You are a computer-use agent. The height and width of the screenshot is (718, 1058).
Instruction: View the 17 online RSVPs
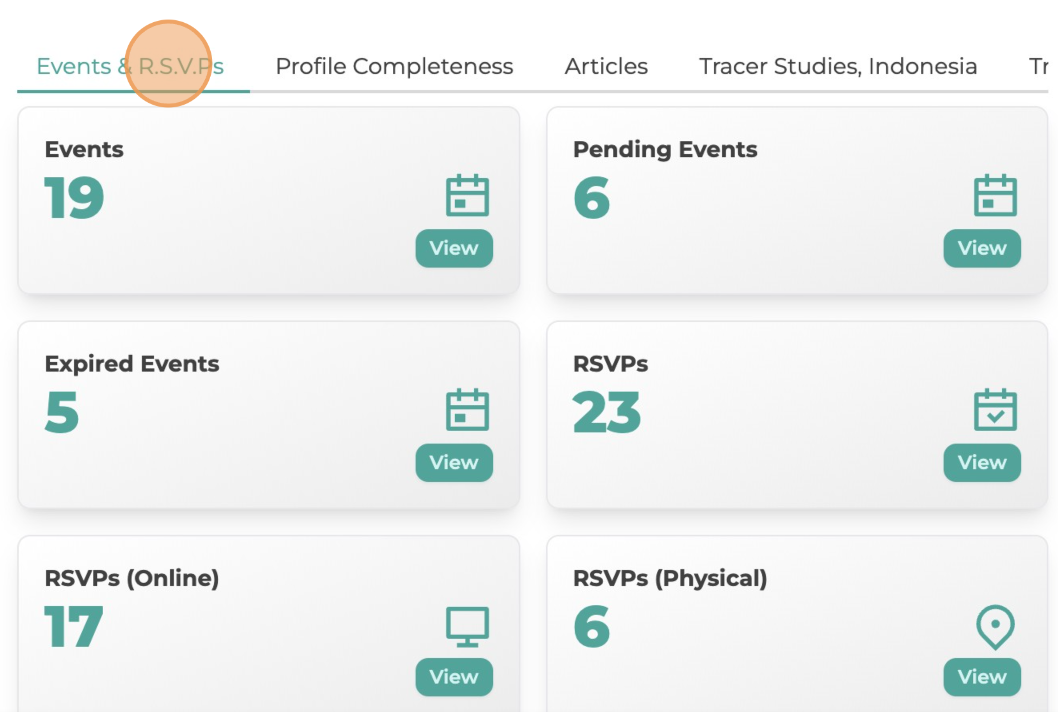(454, 677)
